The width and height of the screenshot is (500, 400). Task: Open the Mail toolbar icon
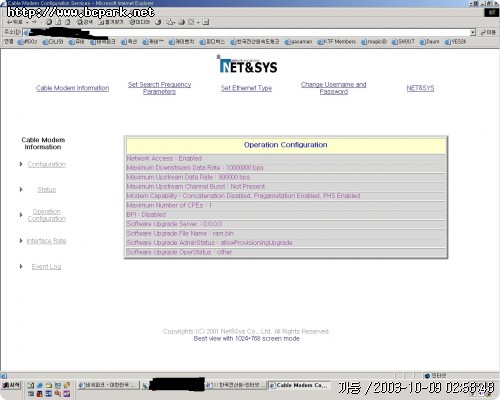click(x=171, y=22)
